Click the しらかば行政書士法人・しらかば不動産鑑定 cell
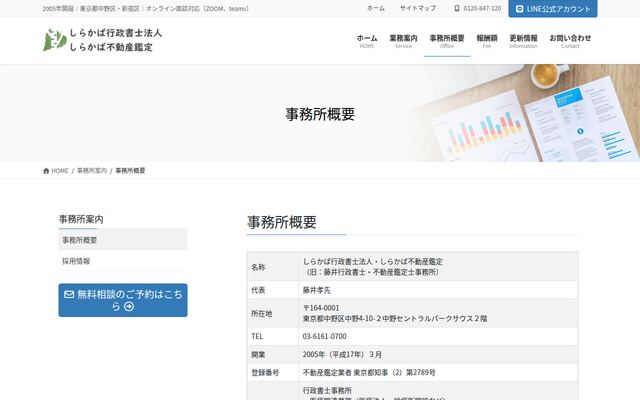The image size is (640, 400). (438, 267)
